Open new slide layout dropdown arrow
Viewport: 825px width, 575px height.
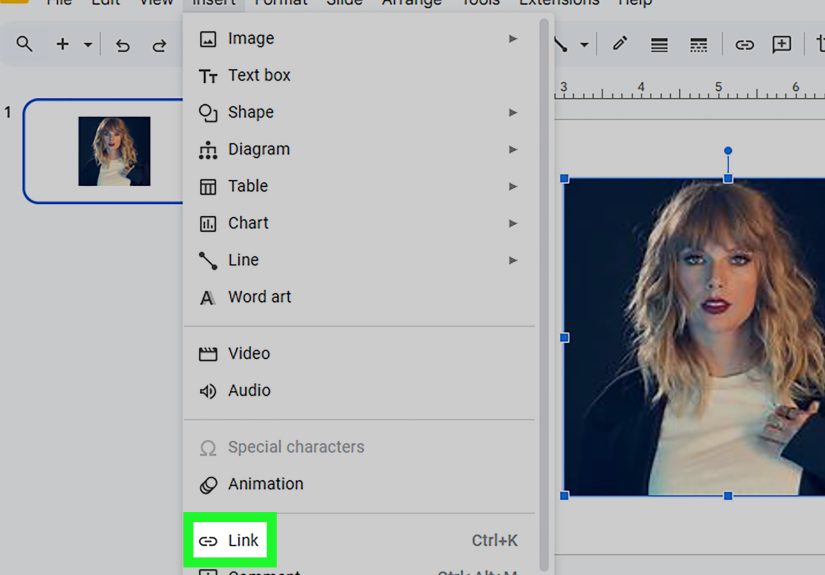tap(88, 45)
